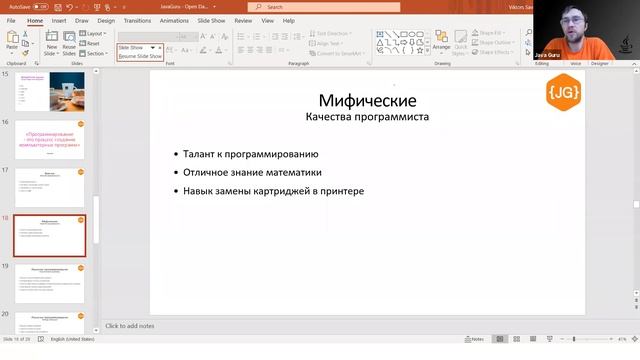Select slide 15 thumbnail
640x360 pixels.
[x=50, y=91]
